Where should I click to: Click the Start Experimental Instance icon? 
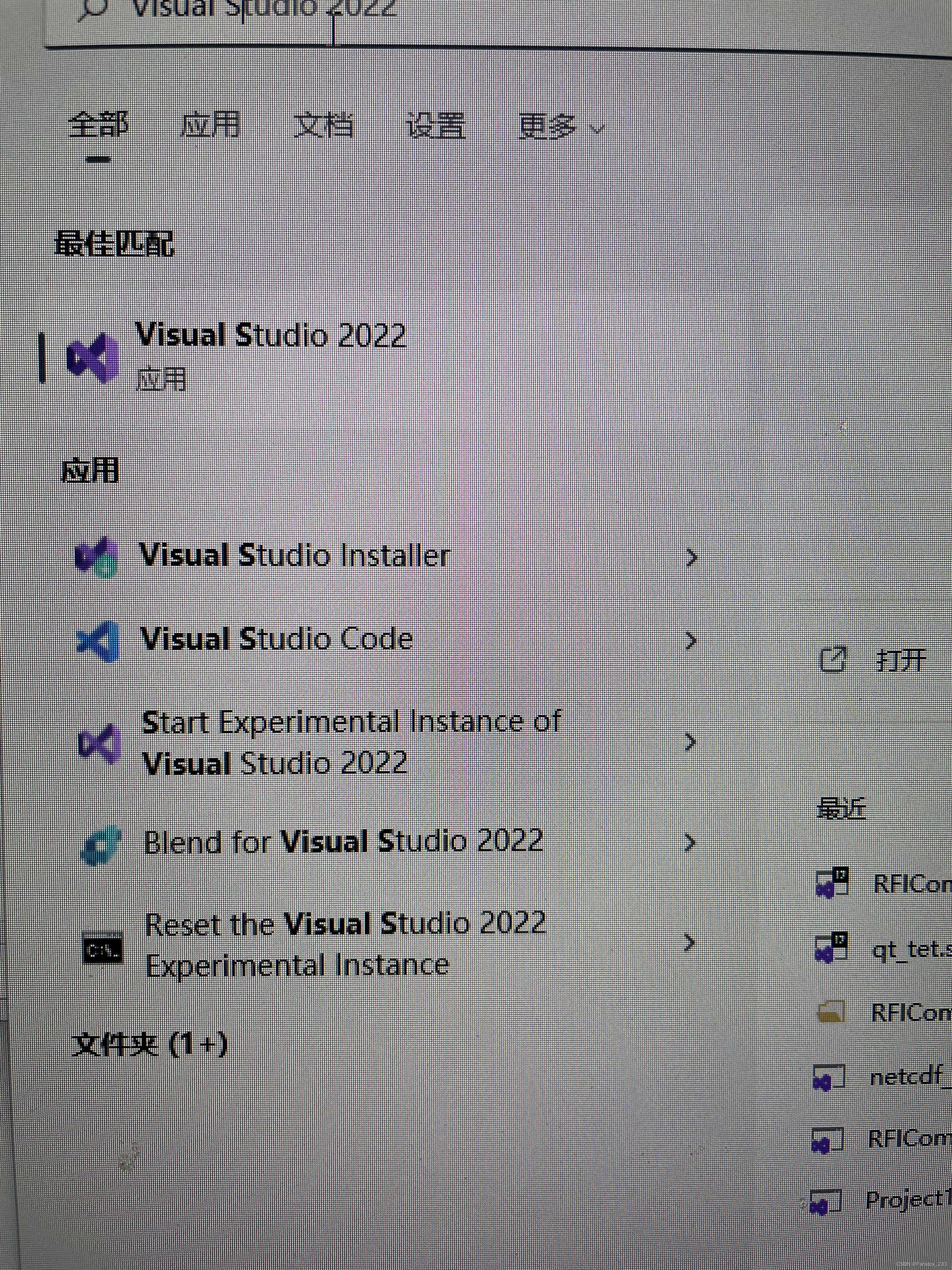point(100,744)
